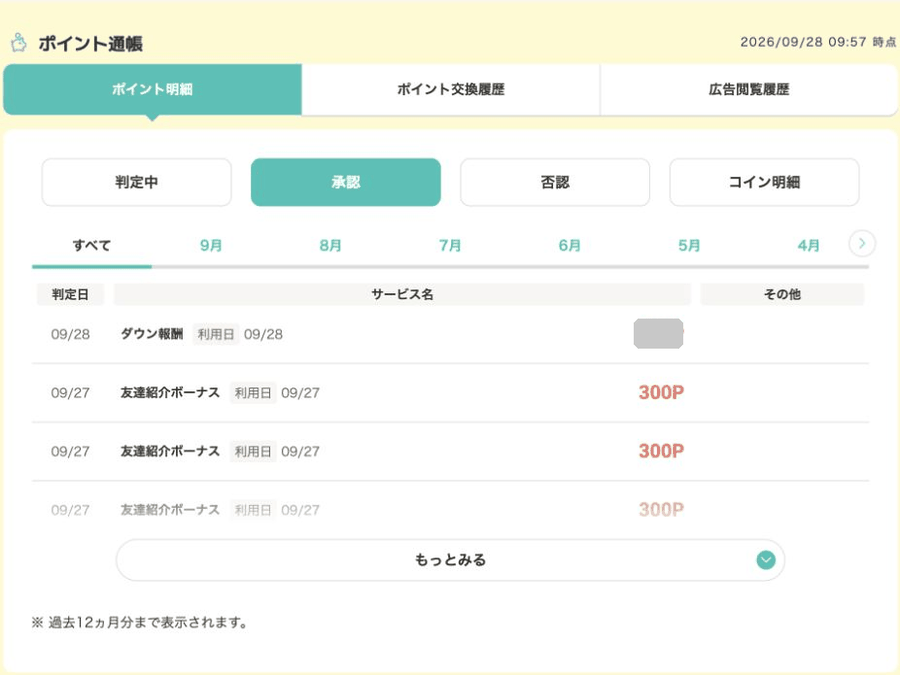Click the piggy bank icon beside ポイント通帳
900x675 pixels.
pos(19,43)
